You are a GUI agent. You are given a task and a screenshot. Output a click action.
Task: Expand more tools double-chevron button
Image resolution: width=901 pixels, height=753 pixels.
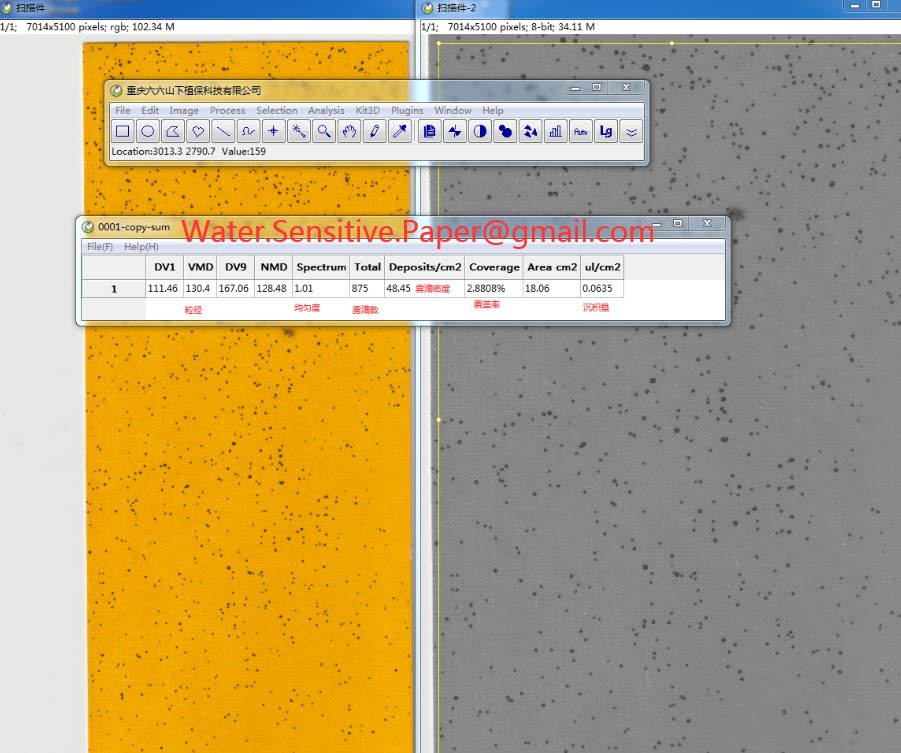[632, 132]
